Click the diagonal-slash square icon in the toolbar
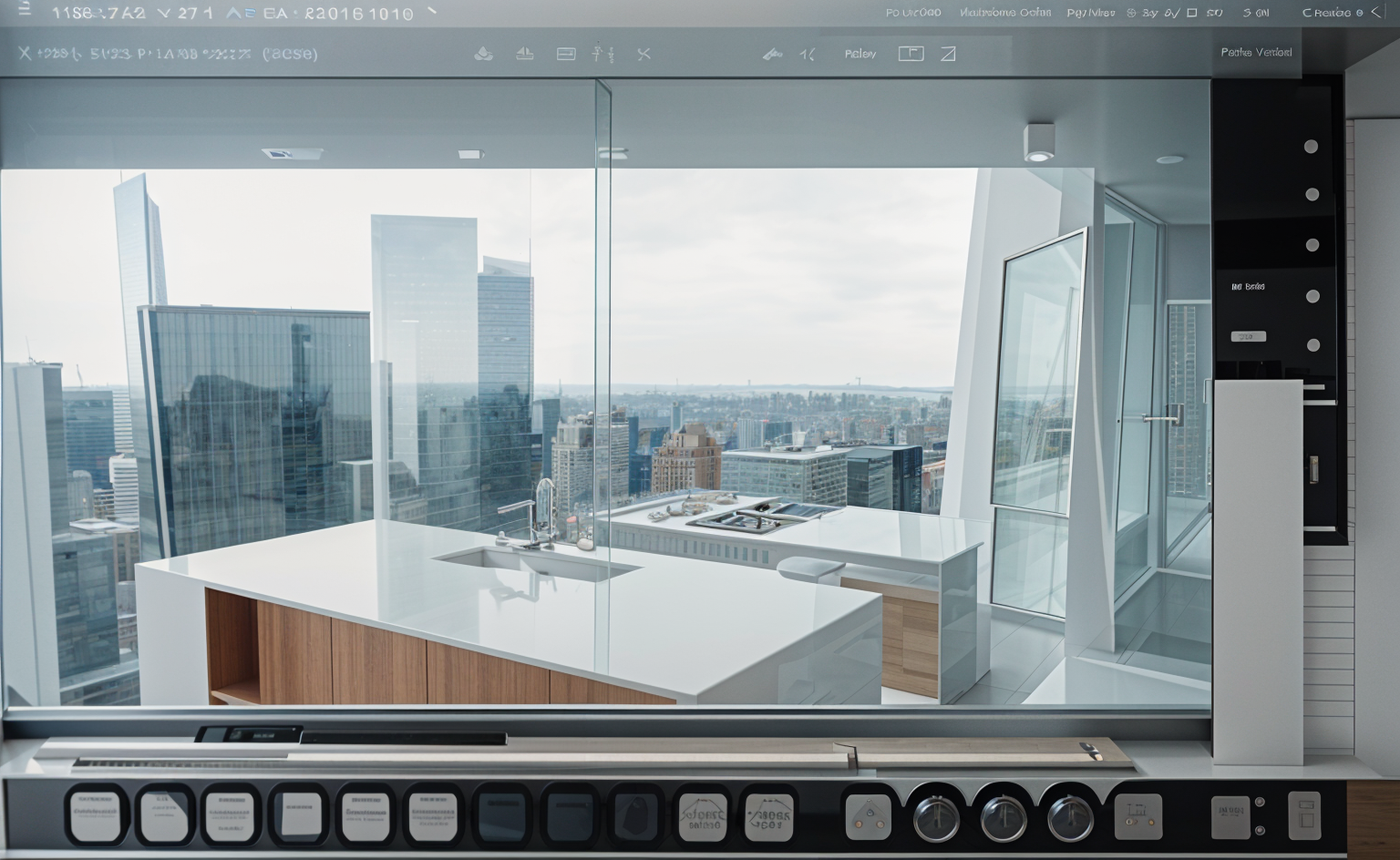The image size is (1400, 860). [x=948, y=54]
